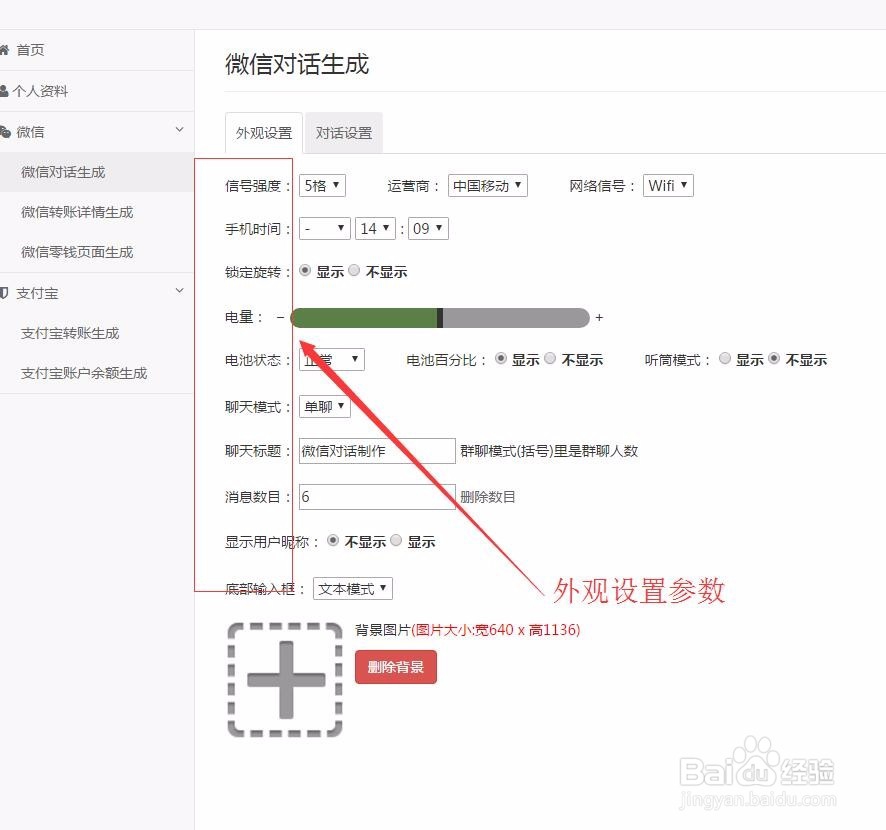Open the 首页 sidebar item
This screenshot has width=886, height=830.
(x=96, y=50)
